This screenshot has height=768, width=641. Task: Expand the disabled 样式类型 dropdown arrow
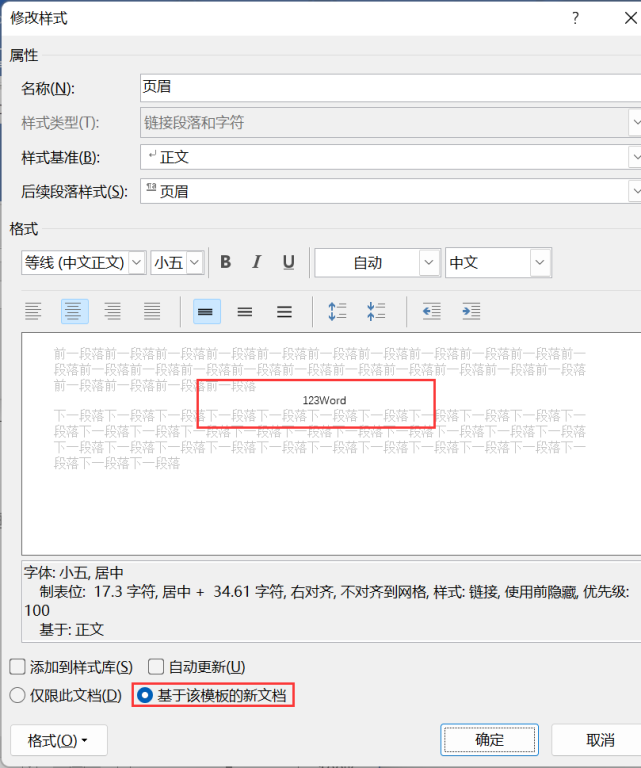point(635,122)
